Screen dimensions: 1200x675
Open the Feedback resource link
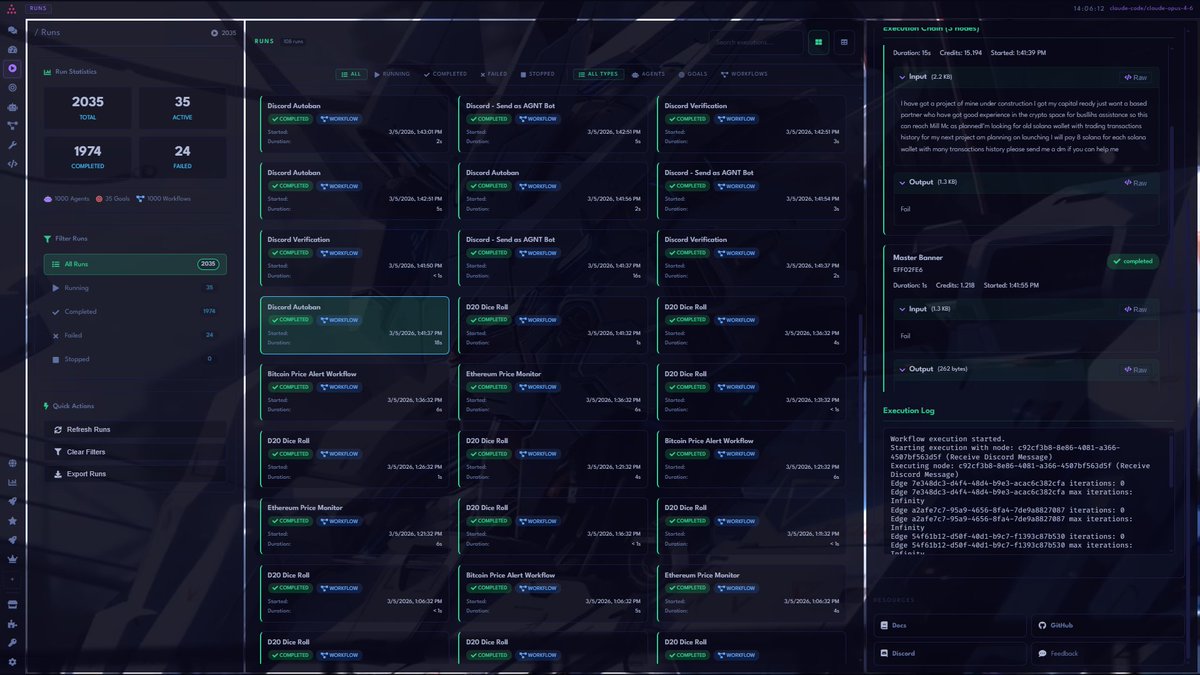pos(1109,654)
